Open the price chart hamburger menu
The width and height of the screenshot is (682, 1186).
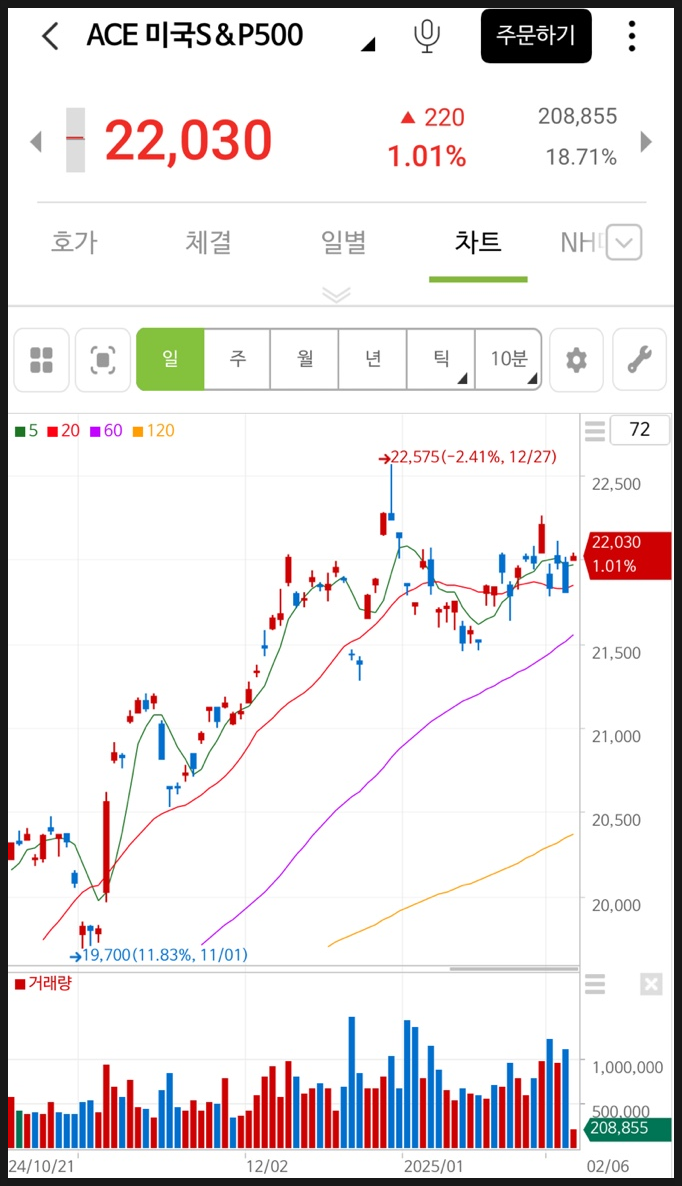595,431
